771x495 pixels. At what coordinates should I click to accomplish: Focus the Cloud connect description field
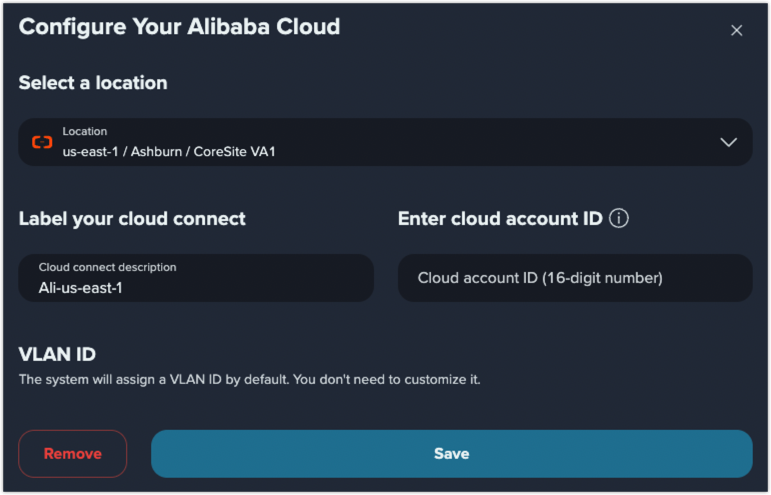(x=196, y=278)
